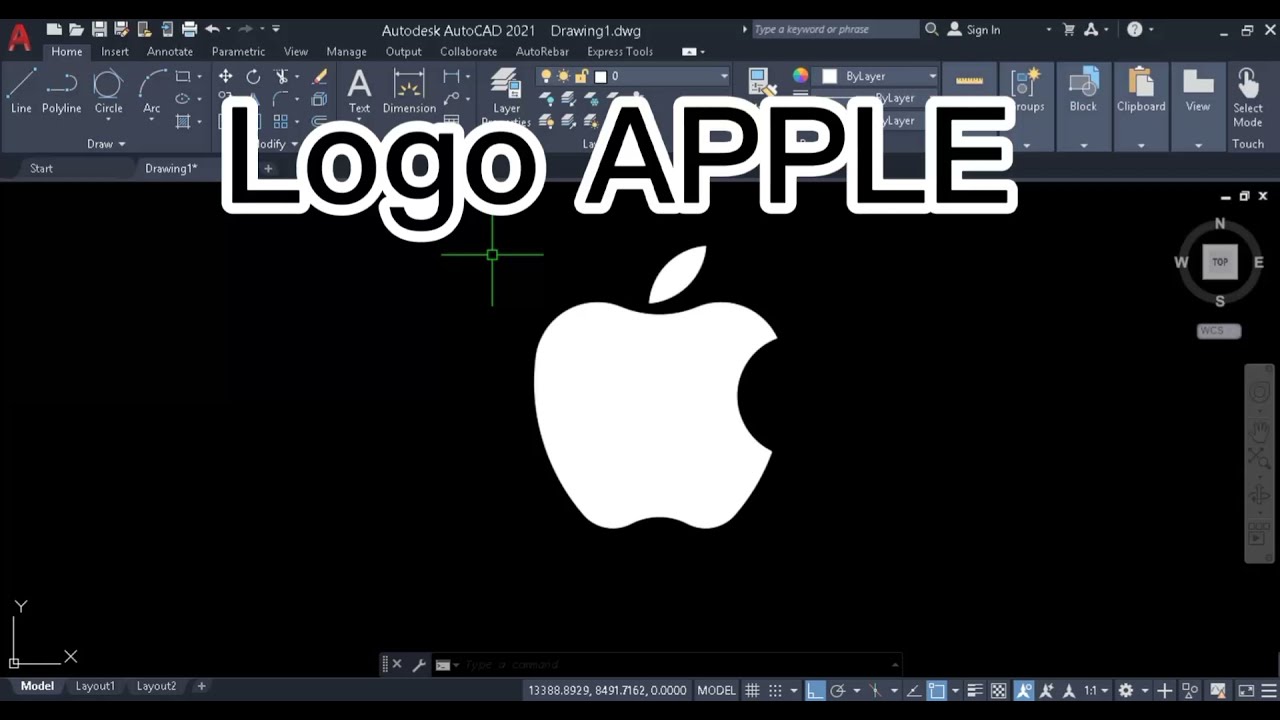Open the AutoCAD application menu logo
Image resolution: width=1280 pixels, height=720 pixels.
pos(19,37)
